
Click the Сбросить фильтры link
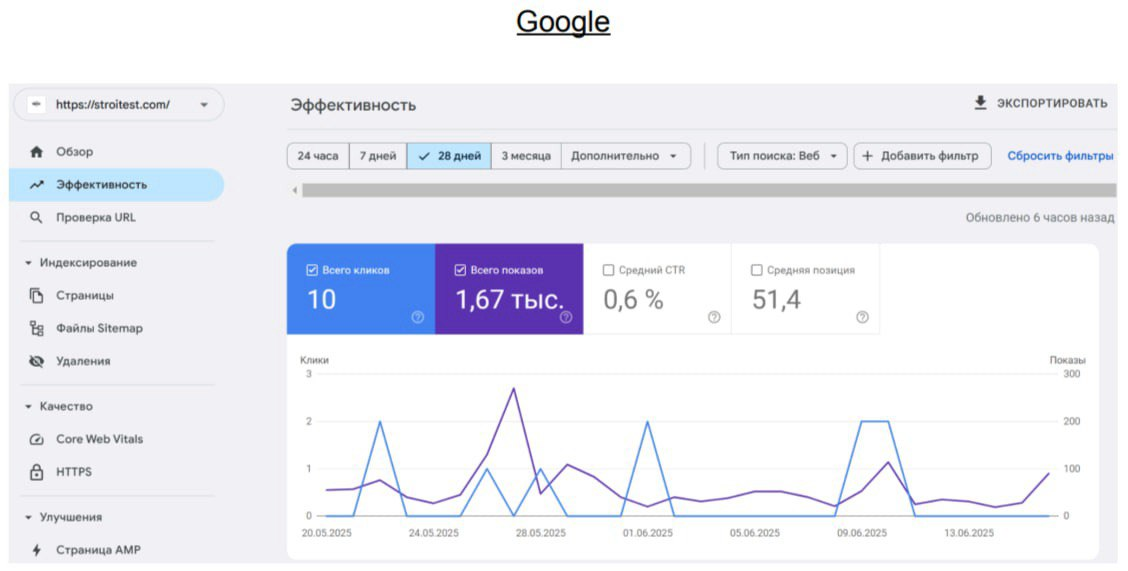(1060, 156)
